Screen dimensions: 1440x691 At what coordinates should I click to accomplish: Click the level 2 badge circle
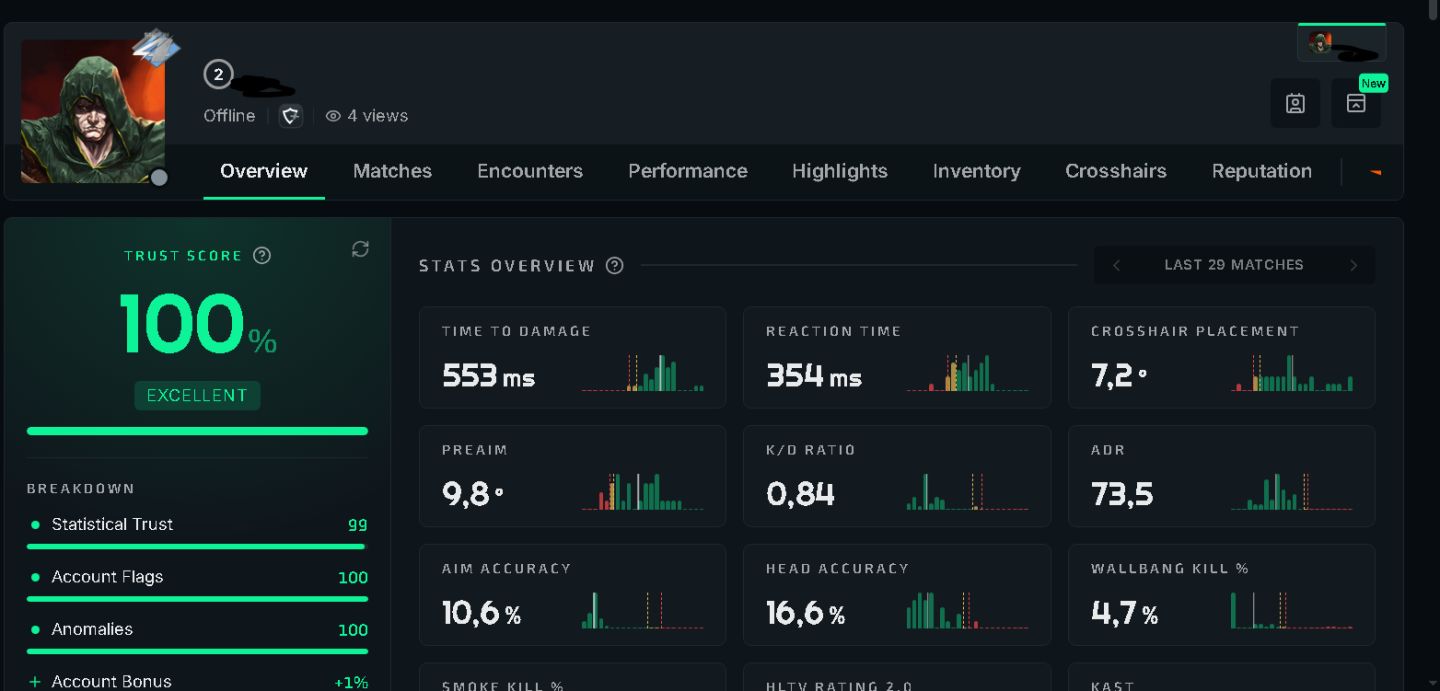218,74
